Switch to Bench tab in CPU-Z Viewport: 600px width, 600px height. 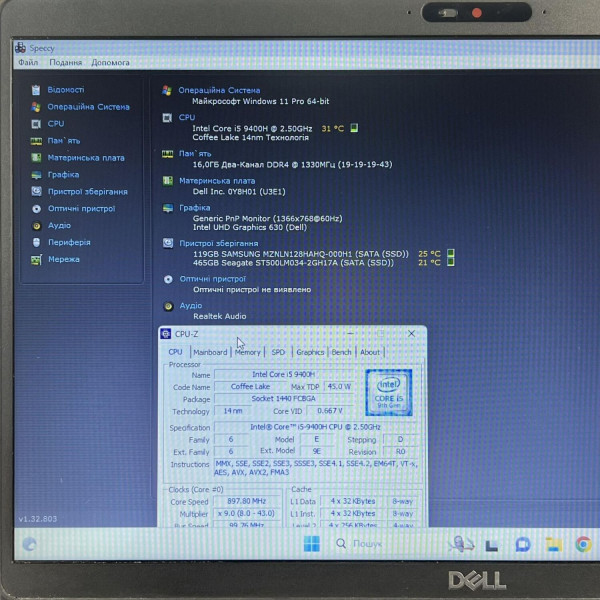341,352
